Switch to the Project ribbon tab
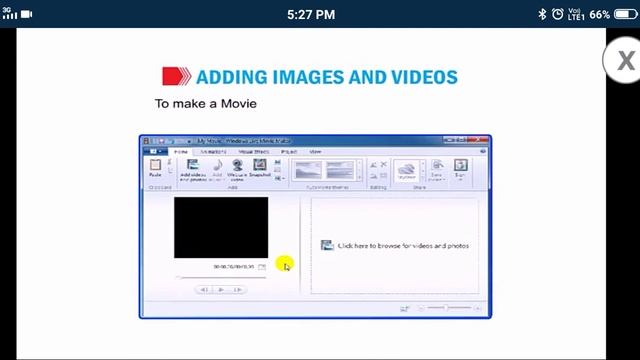 [x=289, y=152]
